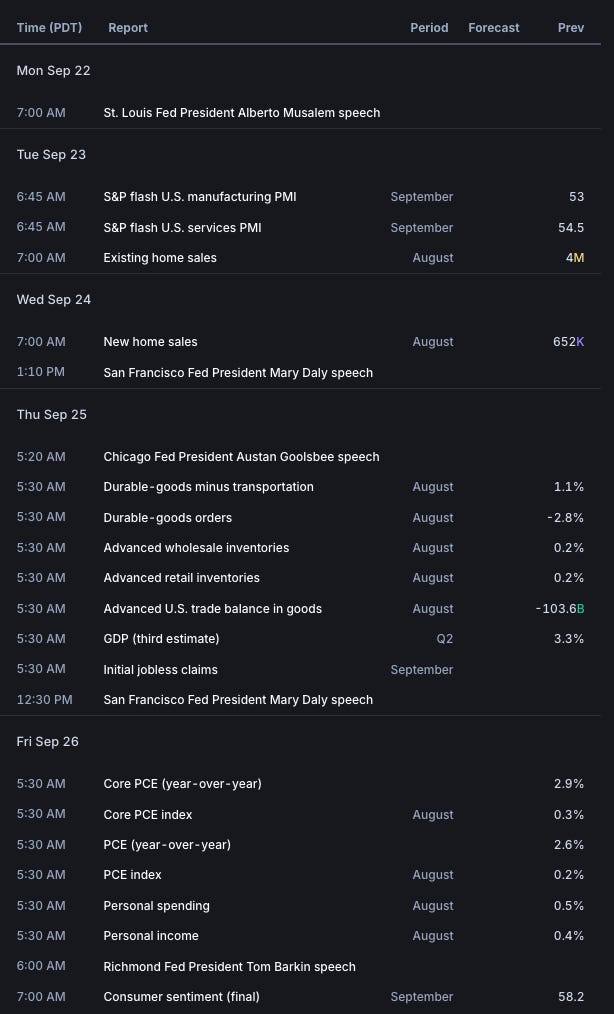The image size is (614, 1014).
Task: Select the Prev column header
Action: [x=570, y=28]
